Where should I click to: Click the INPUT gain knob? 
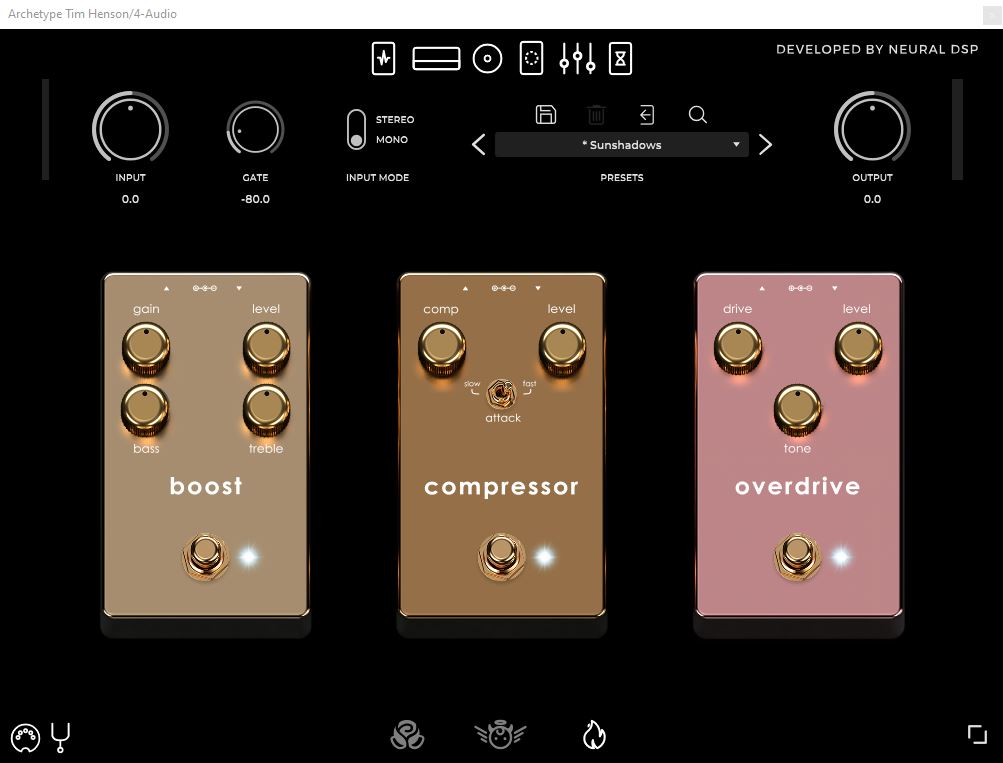click(130, 128)
